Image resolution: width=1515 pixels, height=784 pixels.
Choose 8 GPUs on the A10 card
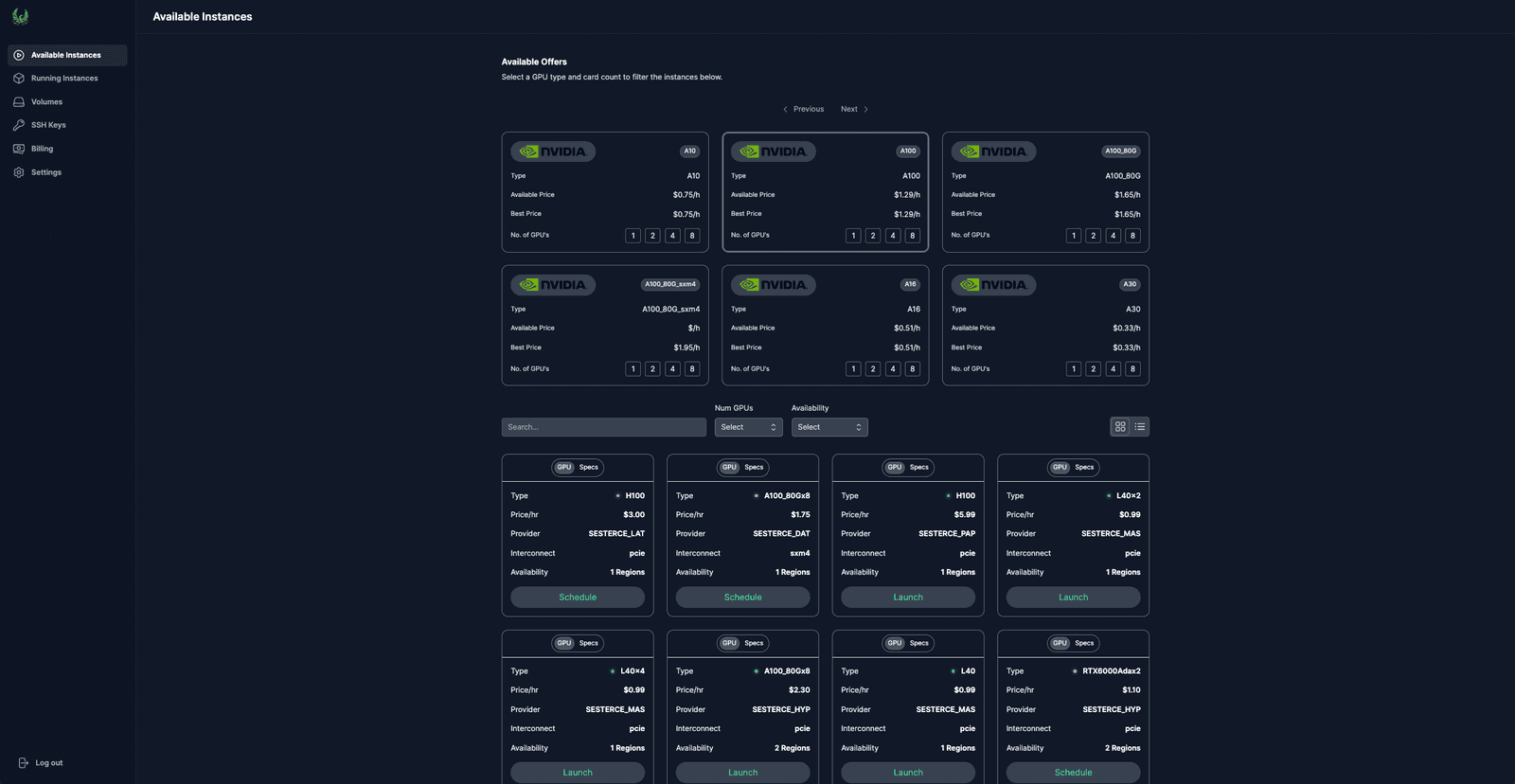coord(692,236)
